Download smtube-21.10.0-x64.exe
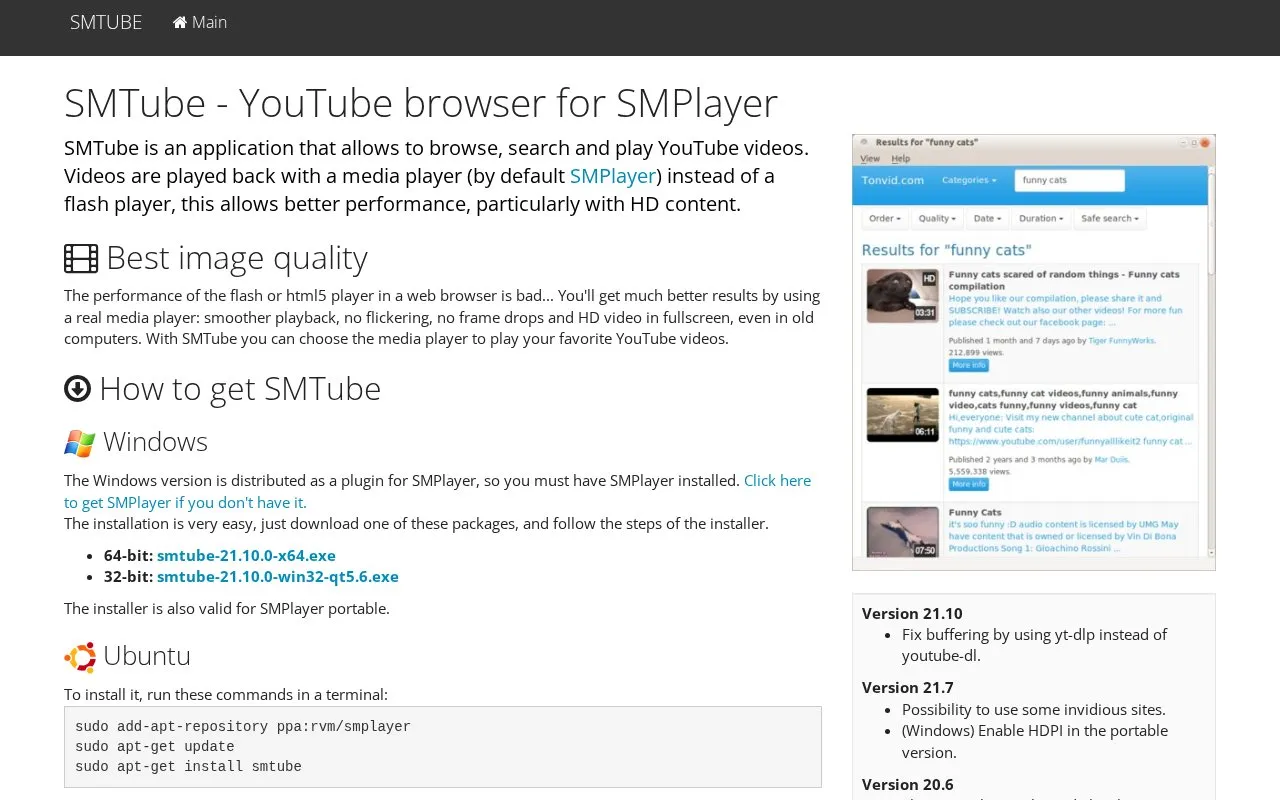This screenshot has width=1280, height=800. point(246,555)
